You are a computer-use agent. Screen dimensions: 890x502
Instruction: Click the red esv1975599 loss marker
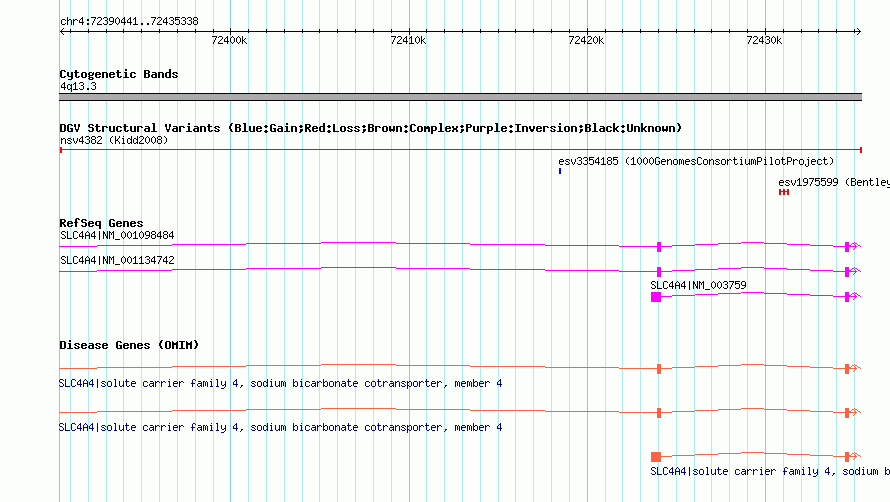coord(784,192)
